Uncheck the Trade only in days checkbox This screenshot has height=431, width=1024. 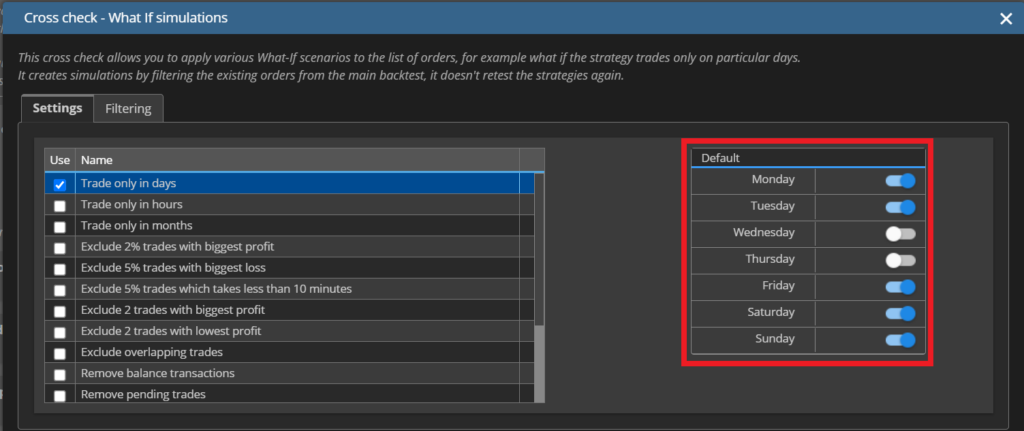60,185
